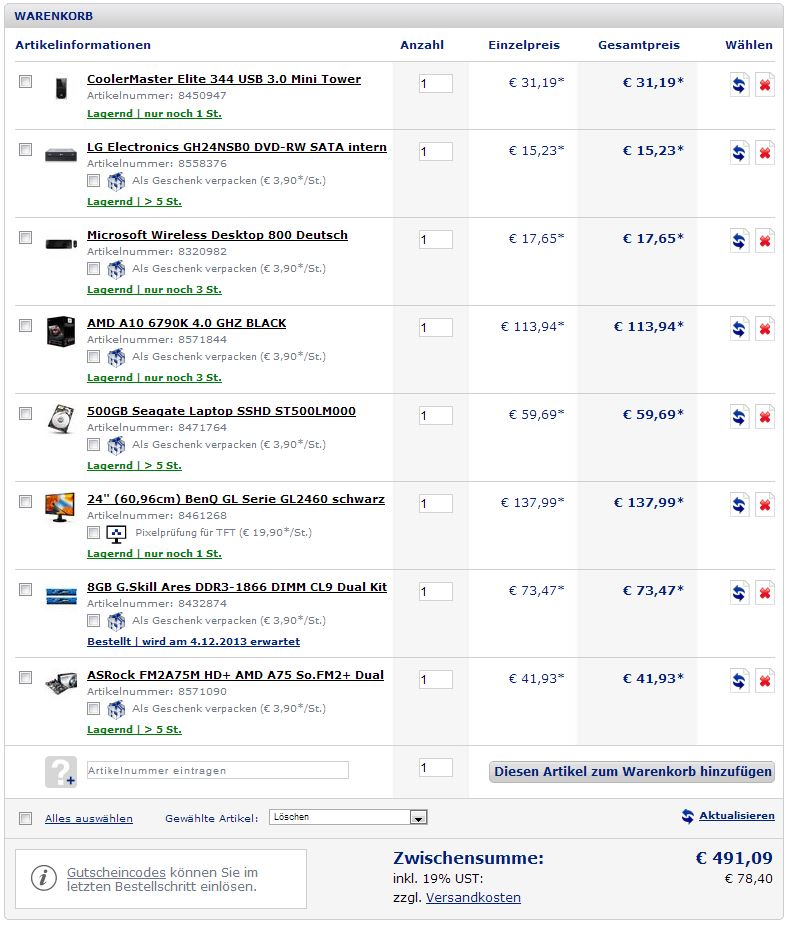Click Diesen Artikel zum Warenkorb hinzufügen
Screen dimensions: 788x926
click(x=631, y=772)
